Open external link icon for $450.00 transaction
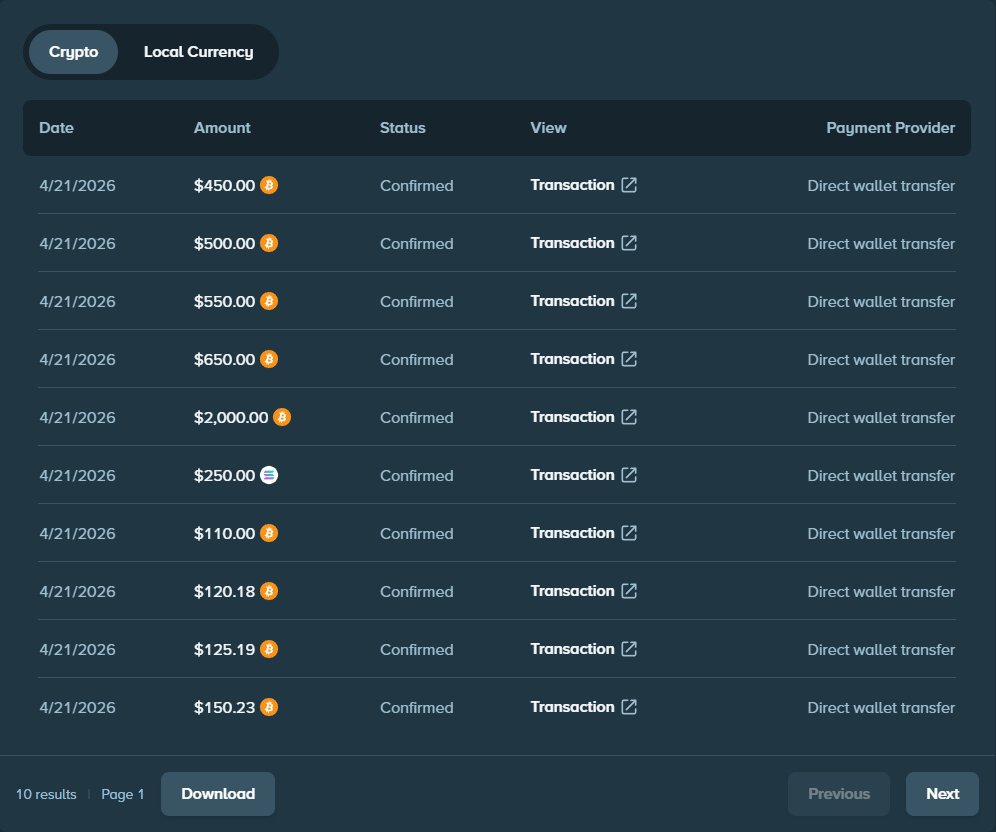The width and height of the screenshot is (996, 832). 629,185
